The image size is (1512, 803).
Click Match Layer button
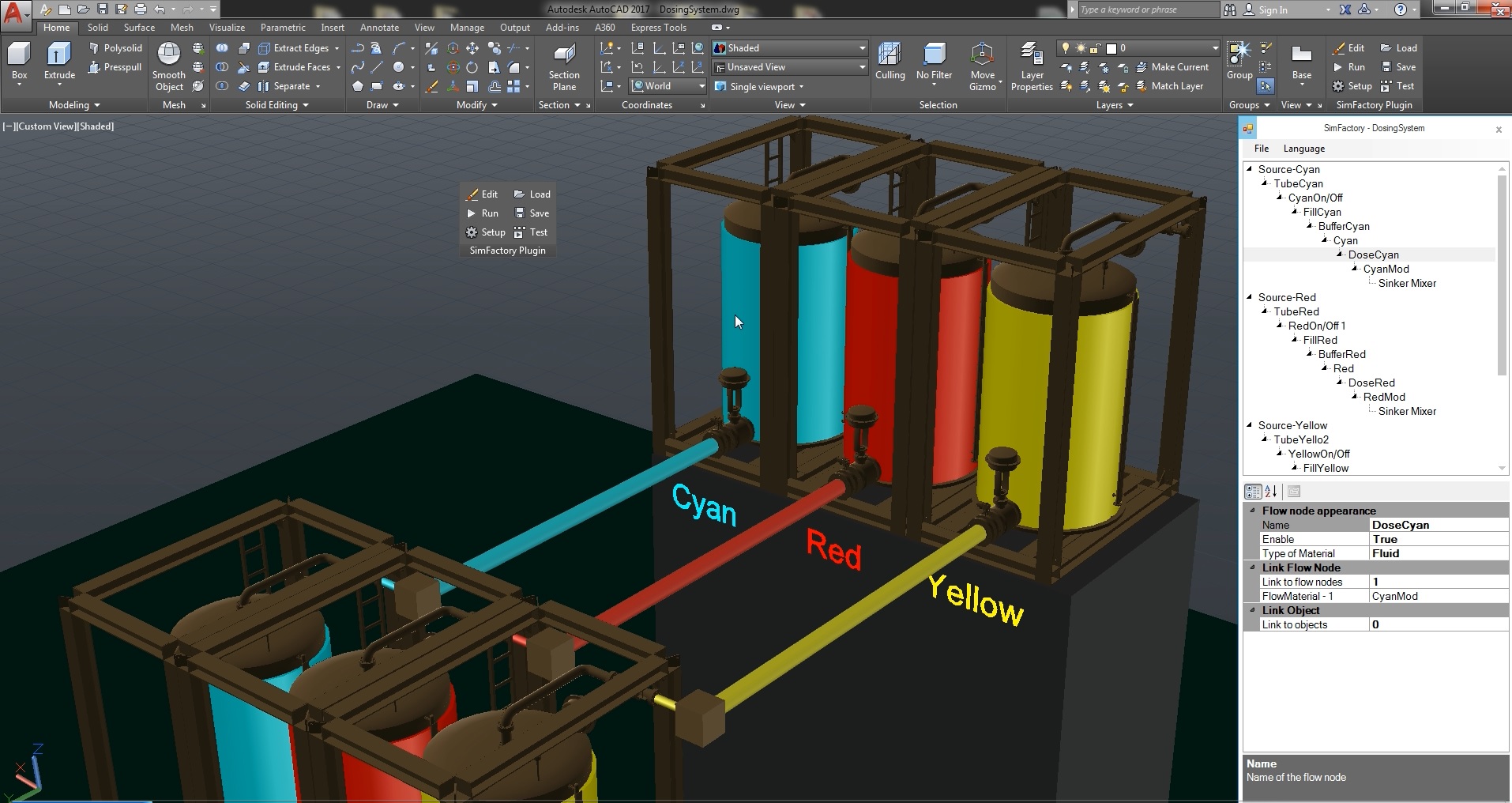pyautogui.click(x=1169, y=86)
